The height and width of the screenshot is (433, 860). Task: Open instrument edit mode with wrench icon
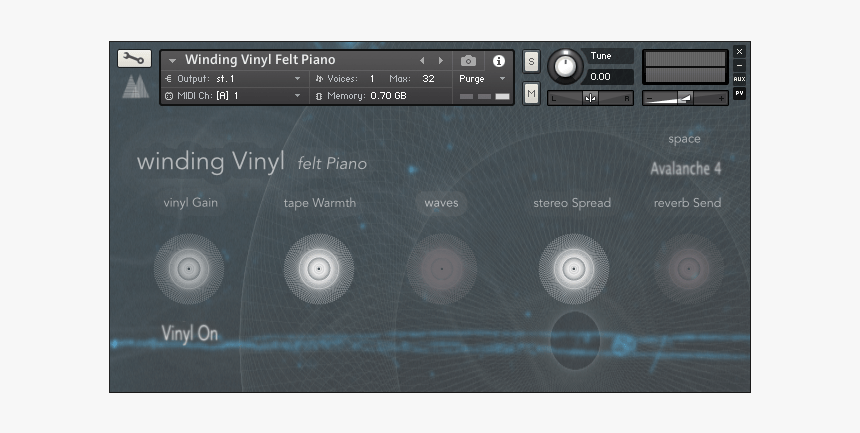(x=134, y=59)
